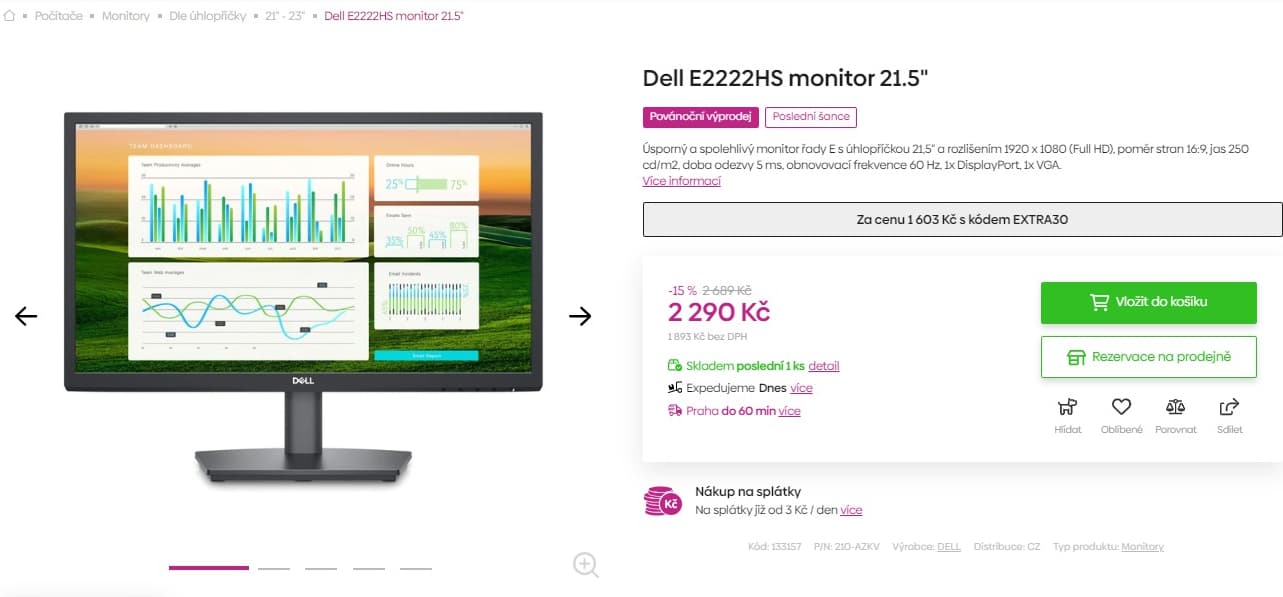Zoom product image with magnifier icon

click(586, 565)
